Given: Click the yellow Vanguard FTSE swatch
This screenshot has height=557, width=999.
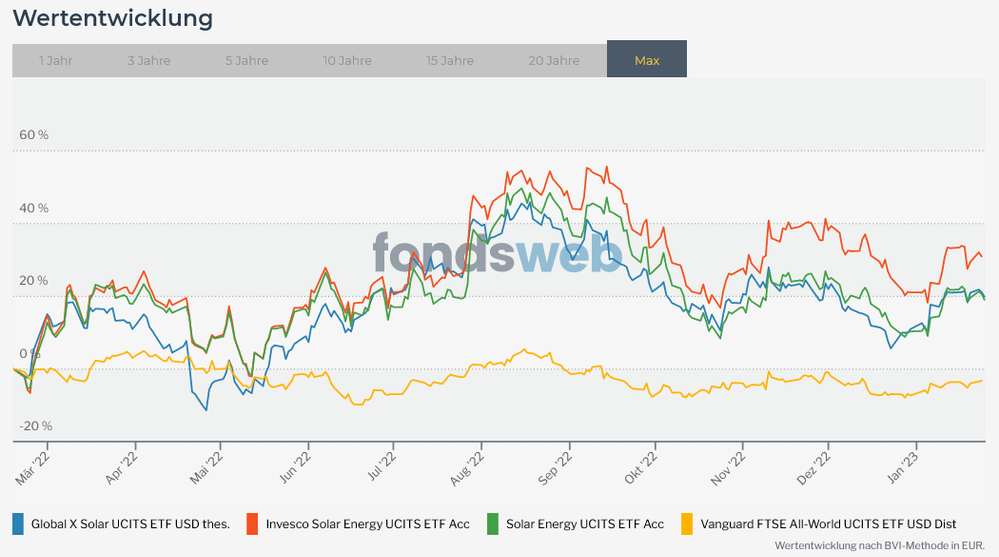Looking at the screenshot, I should pyautogui.click(x=687, y=523).
